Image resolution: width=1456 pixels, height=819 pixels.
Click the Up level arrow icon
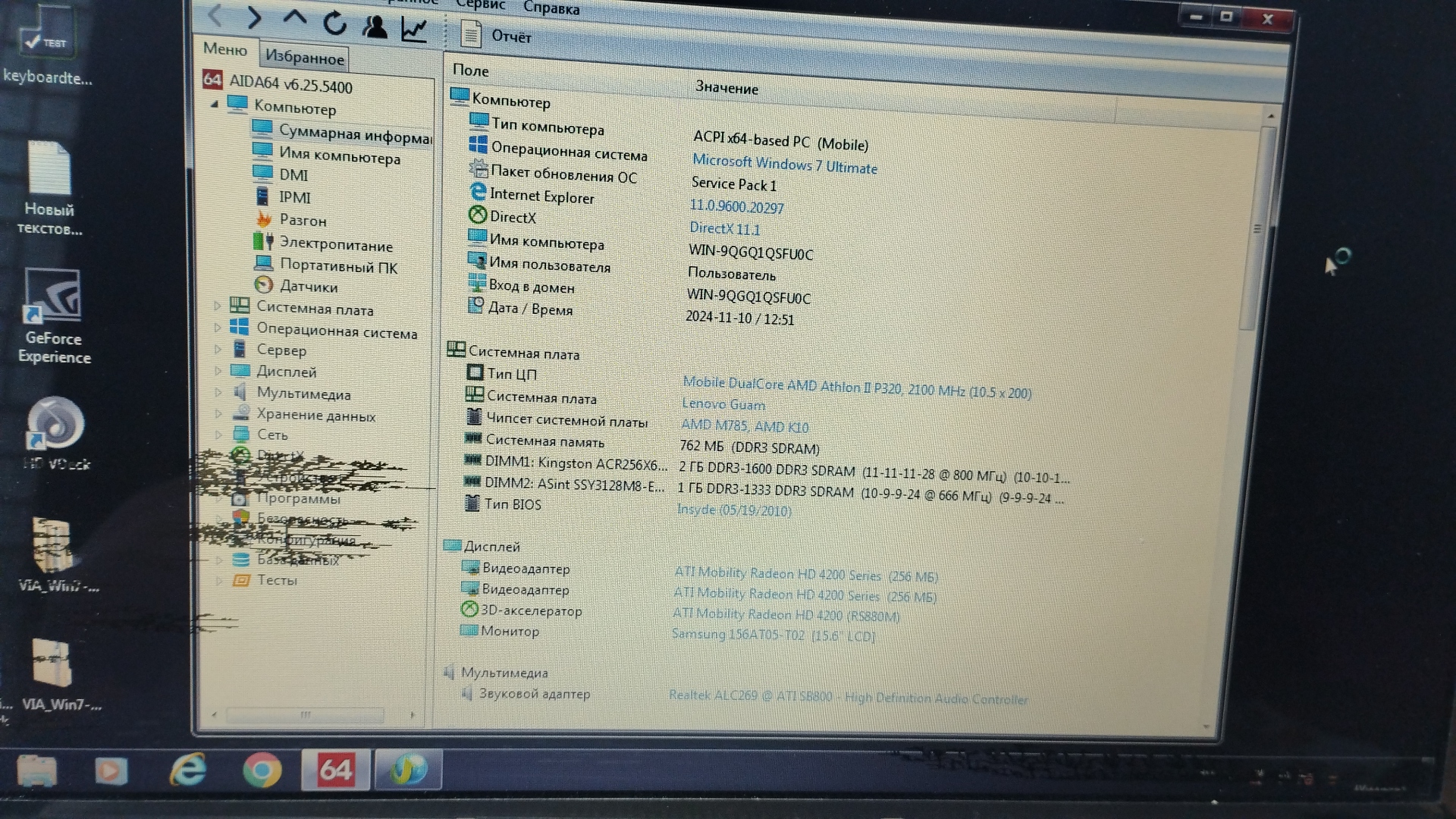(294, 20)
